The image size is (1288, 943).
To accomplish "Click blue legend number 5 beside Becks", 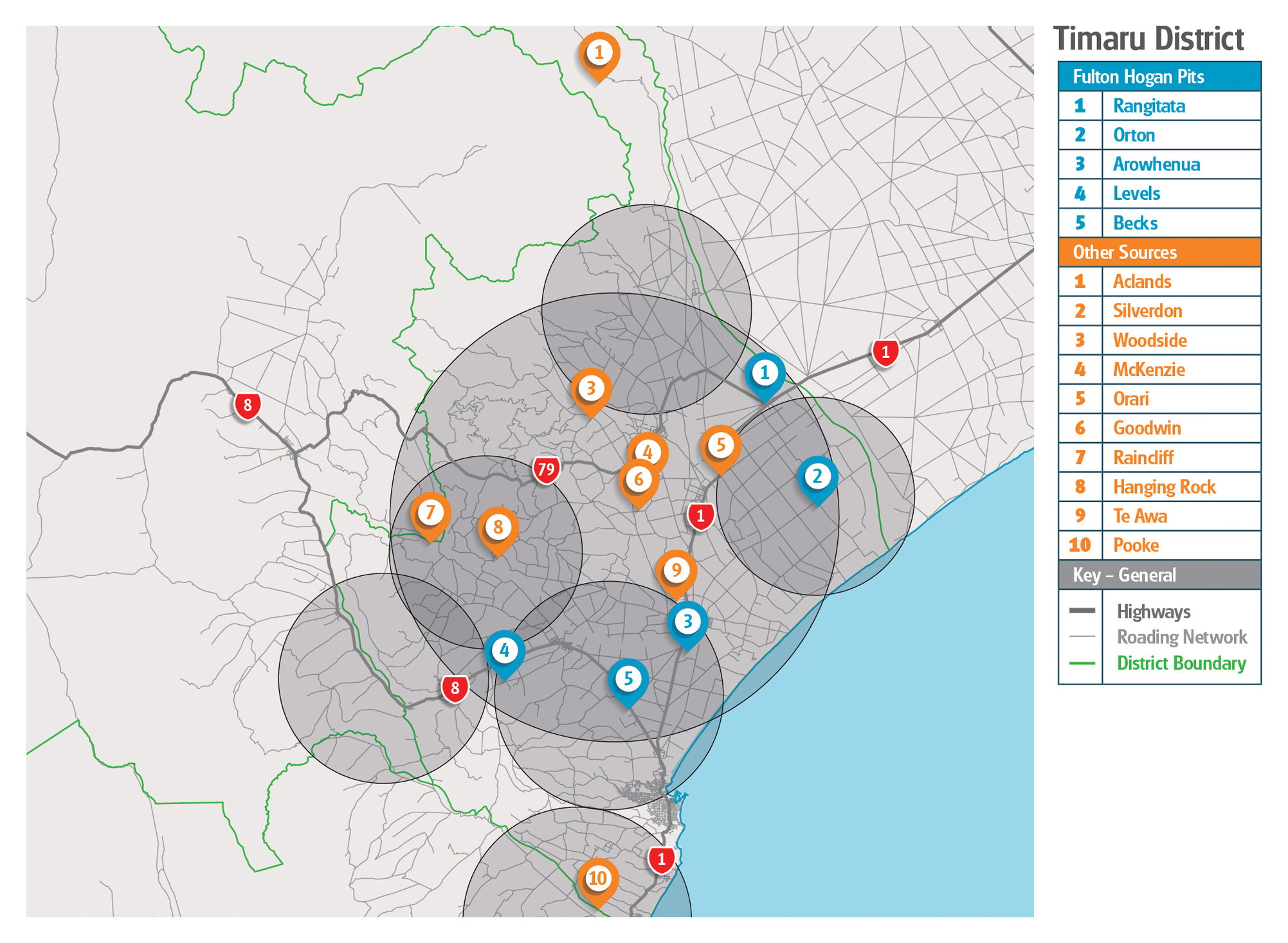I will pyautogui.click(x=1080, y=223).
